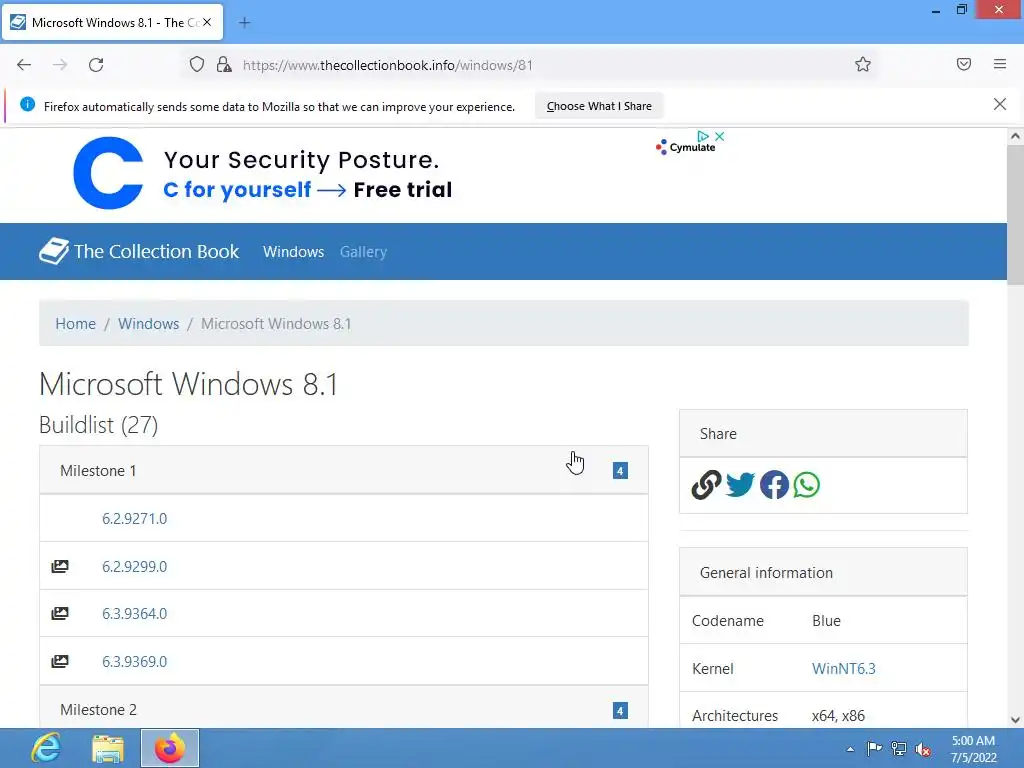Open build 6.2.9271.0
The image size is (1024, 768).
point(135,519)
